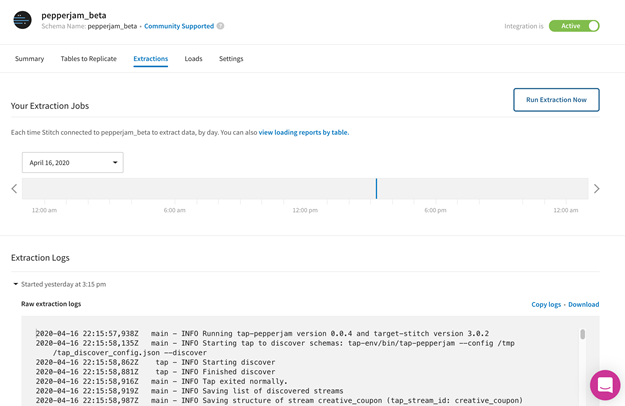Download the raw extraction logs
Viewport: 625px width, 406px height.
[584, 304]
